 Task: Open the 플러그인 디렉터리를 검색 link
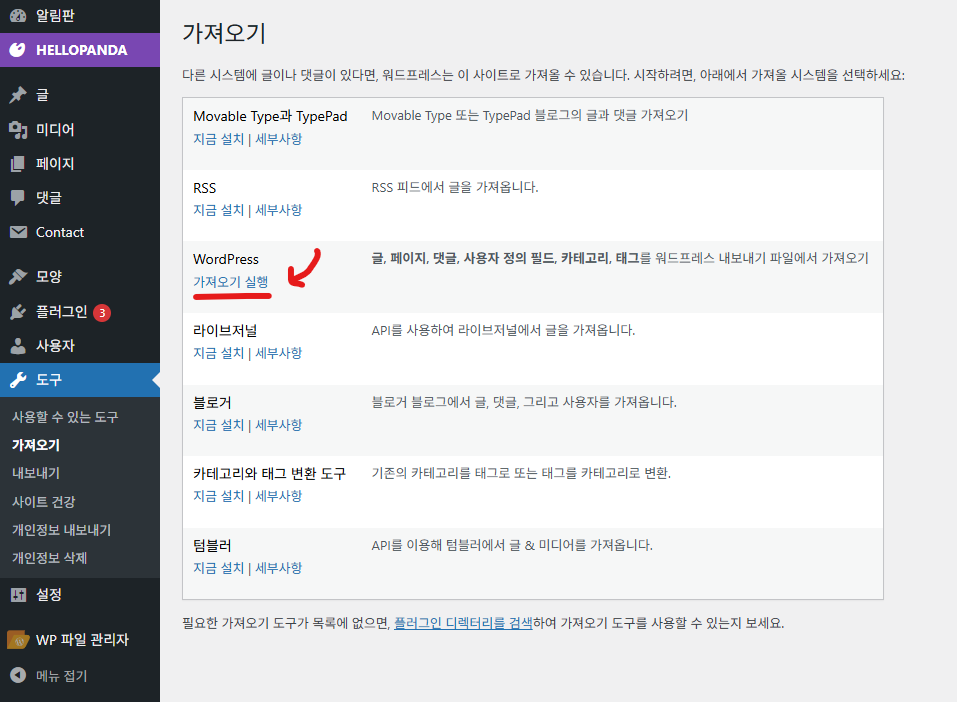(x=463, y=623)
